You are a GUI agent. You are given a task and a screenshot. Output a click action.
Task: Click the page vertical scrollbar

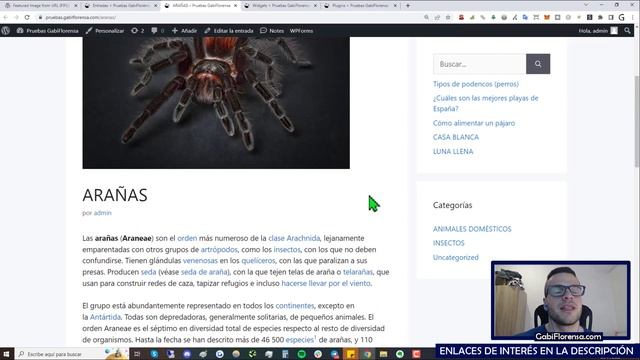coord(636,122)
